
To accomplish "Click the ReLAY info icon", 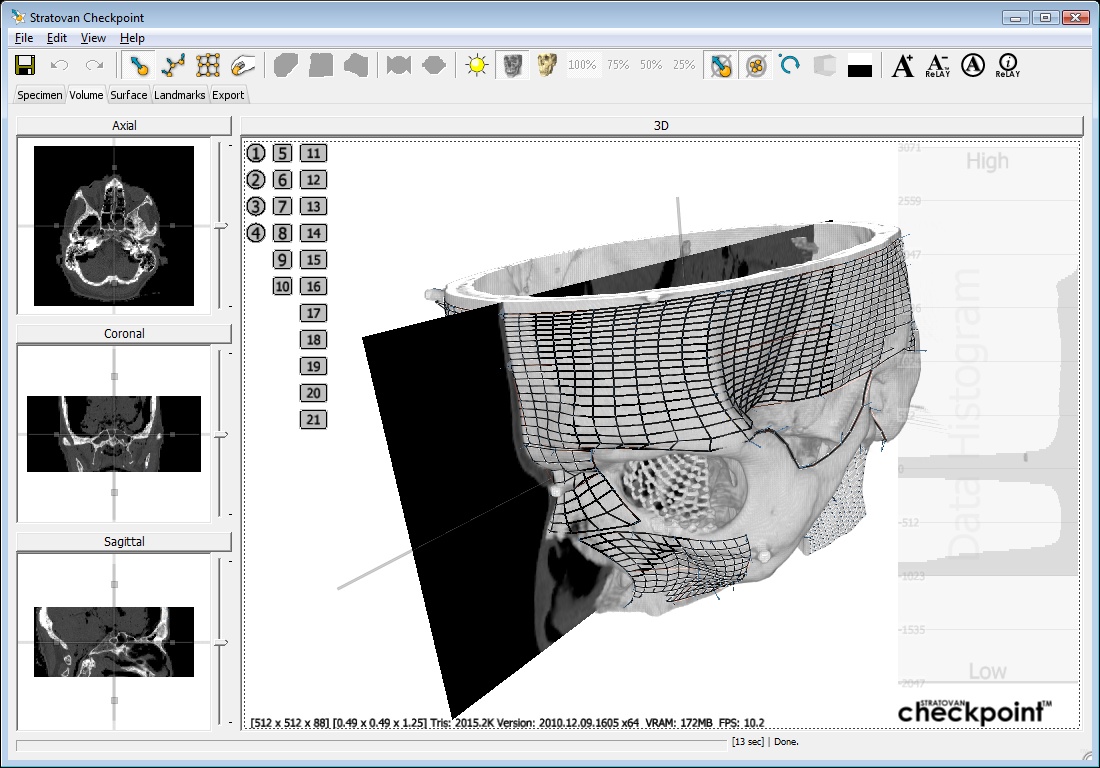I will [1006, 66].
